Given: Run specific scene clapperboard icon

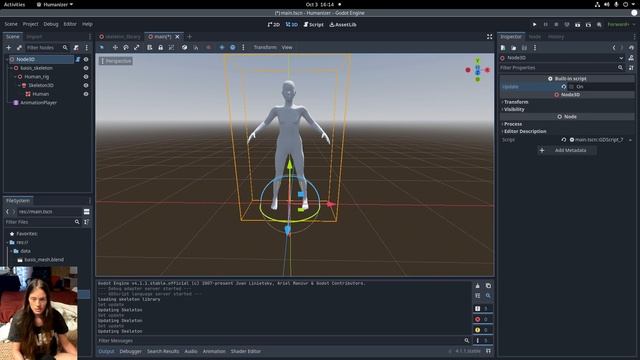Looking at the screenshot, I should (588, 24).
